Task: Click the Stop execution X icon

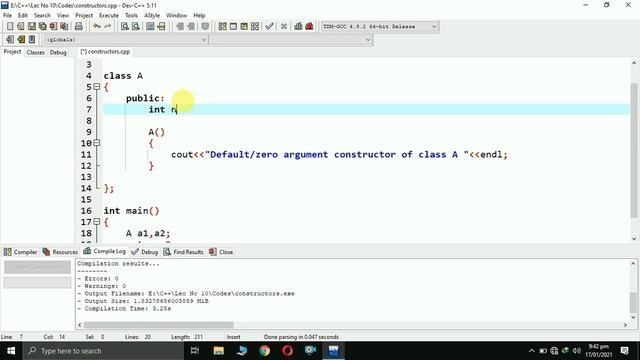Action: 284,27
